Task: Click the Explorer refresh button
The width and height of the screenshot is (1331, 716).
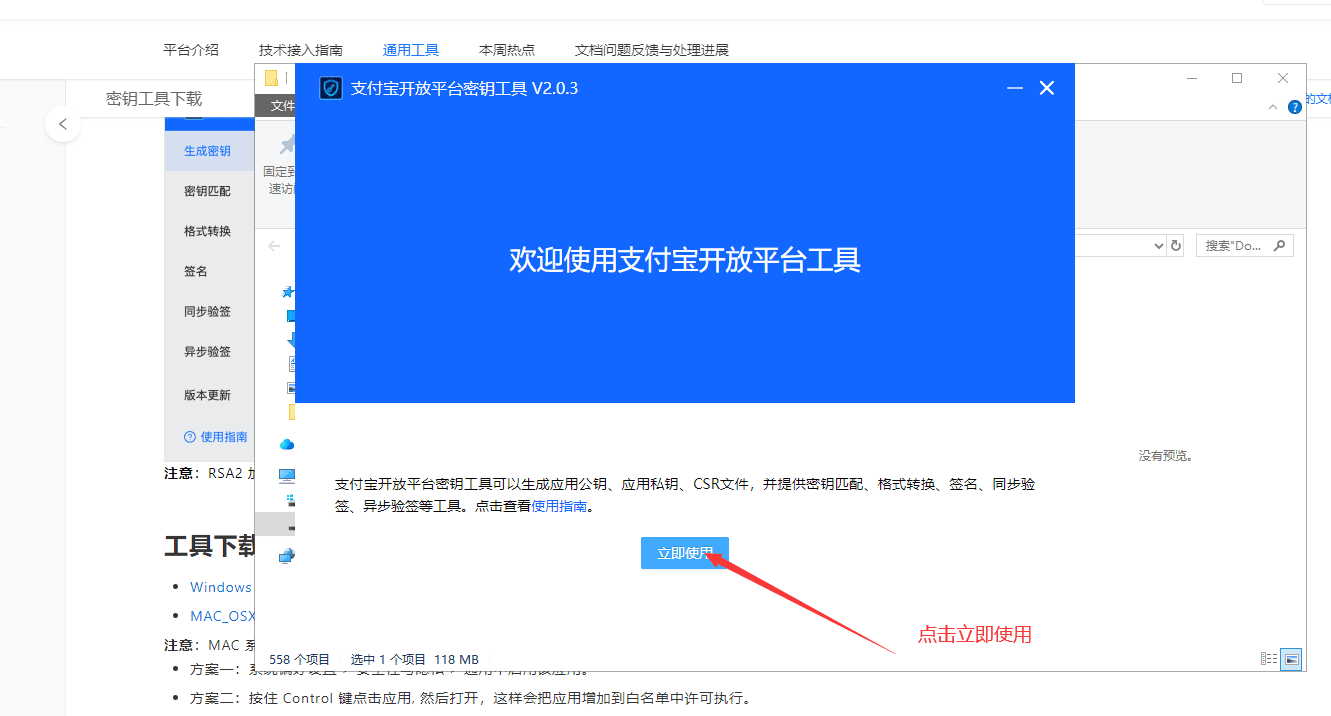Action: [x=1176, y=246]
